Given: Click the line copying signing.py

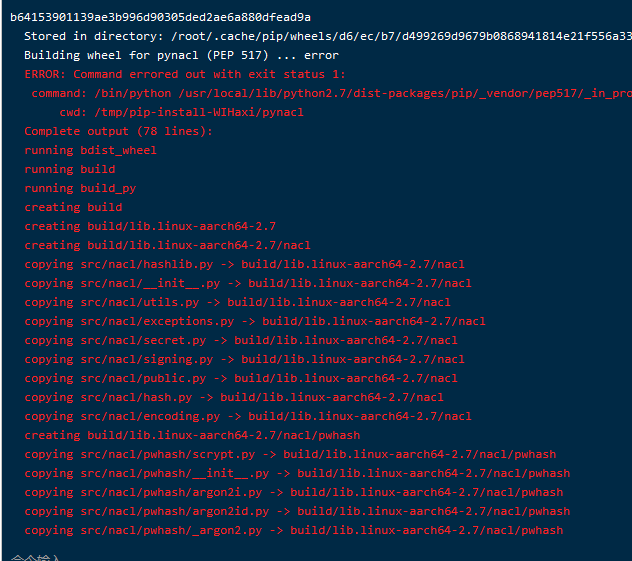Looking at the screenshot, I should coord(240,359).
